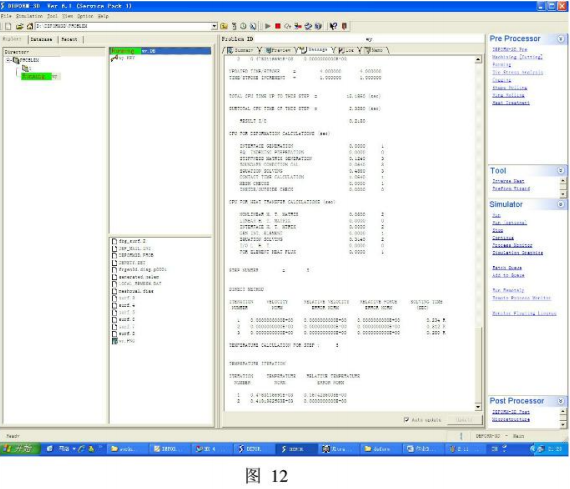Switch to the Summary tab
570x489 pixels.
pyautogui.click(x=241, y=50)
